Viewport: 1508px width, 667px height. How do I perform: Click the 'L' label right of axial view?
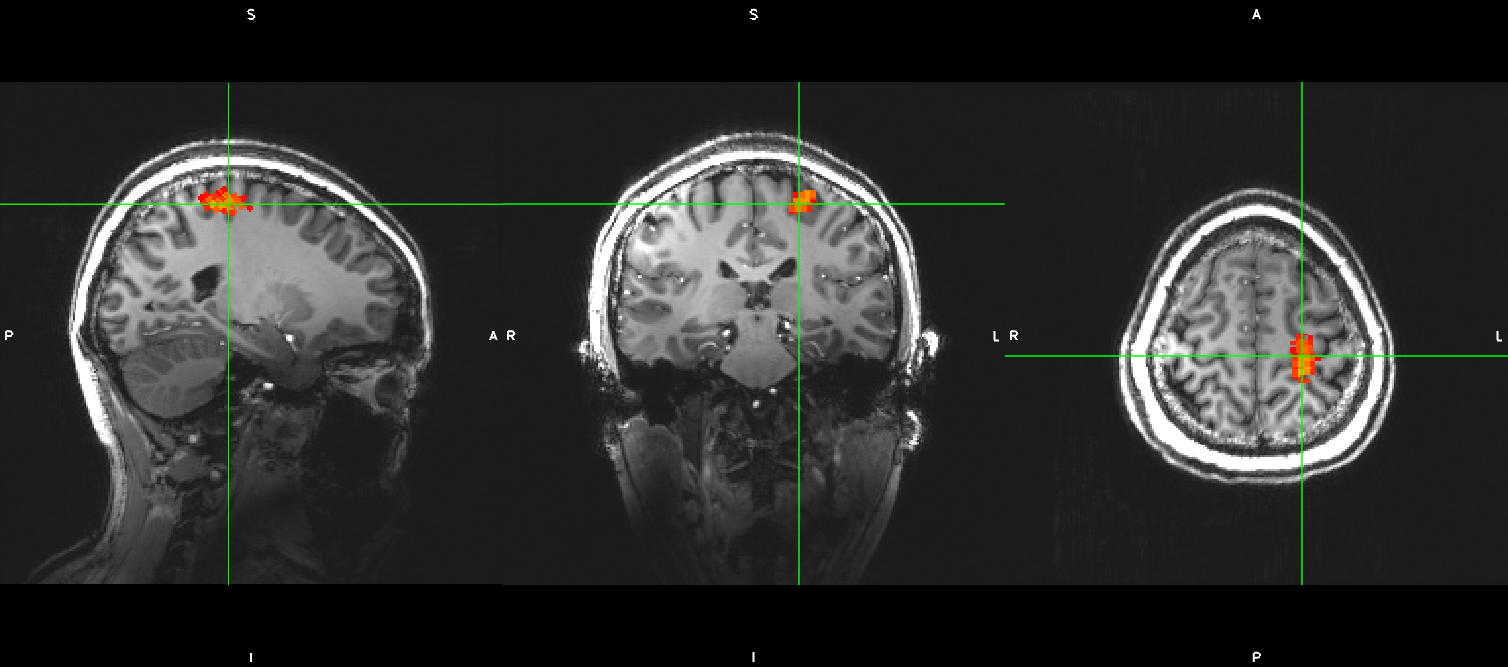pos(1498,337)
